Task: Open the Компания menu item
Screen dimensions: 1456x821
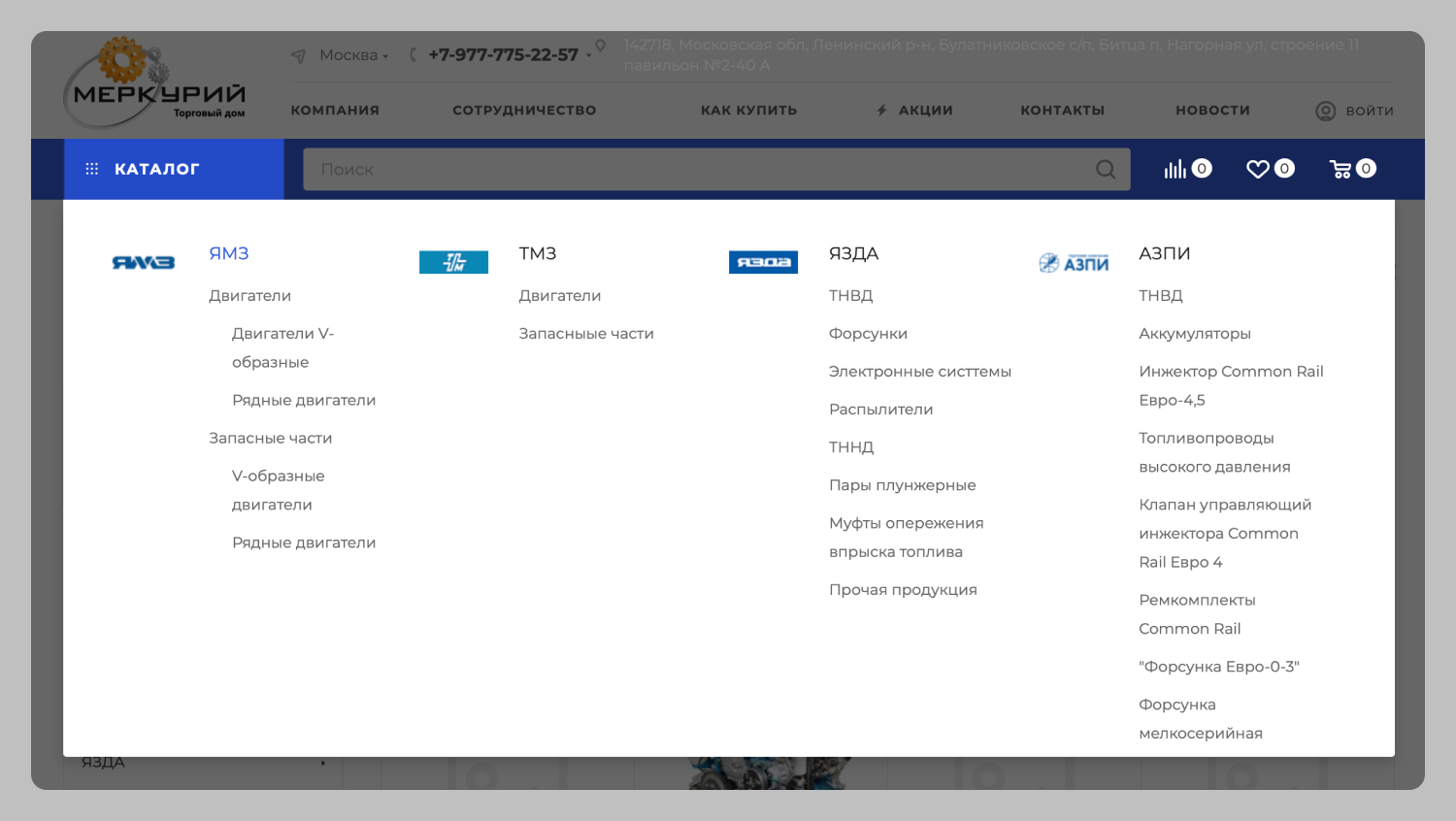Action: (x=335, y=111)
